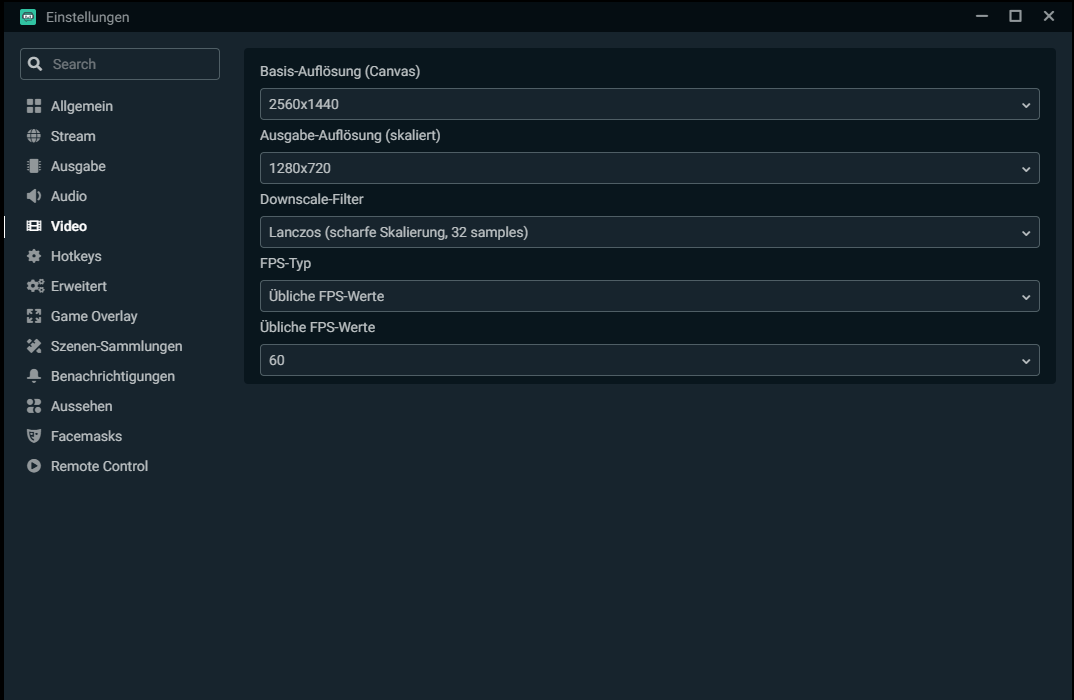Viewport: 1074px width, 700px height.
Task: Click the Remote Control play icon
Action: [34, 466]
